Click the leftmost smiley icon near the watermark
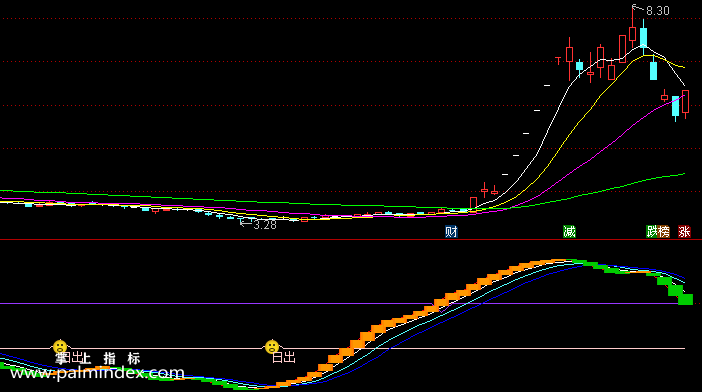Viewport: 702px width, 392px height. pyautogui.click(x=60, y=347)
